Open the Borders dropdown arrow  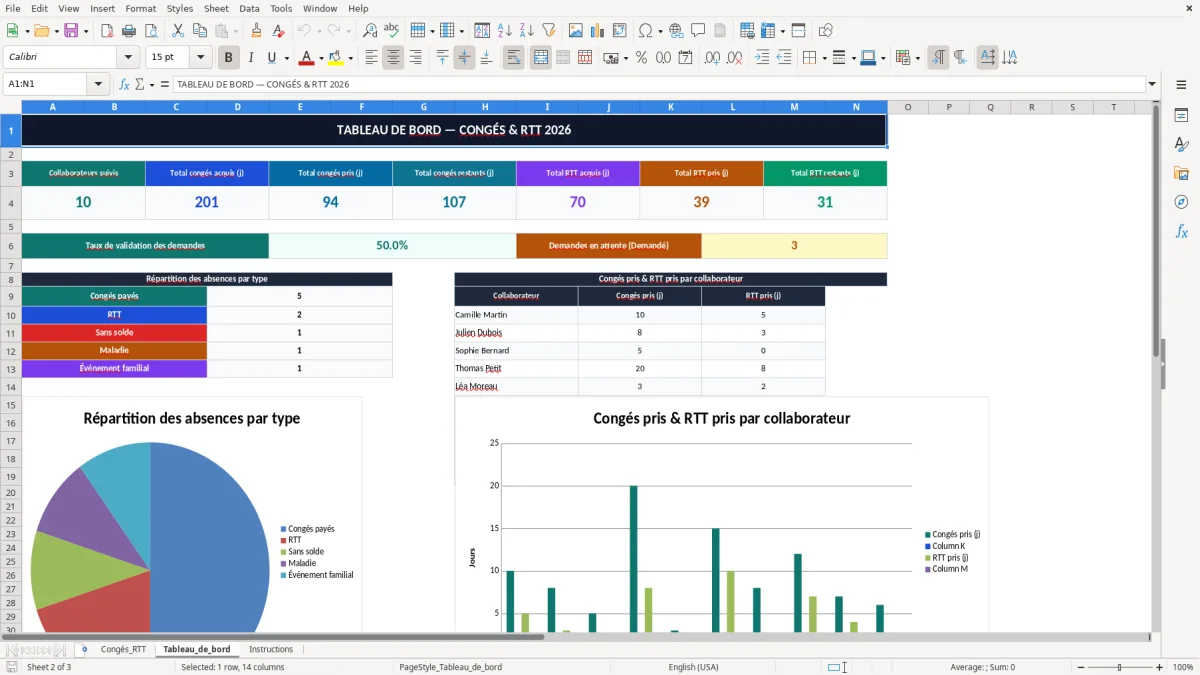pos(824,58)
